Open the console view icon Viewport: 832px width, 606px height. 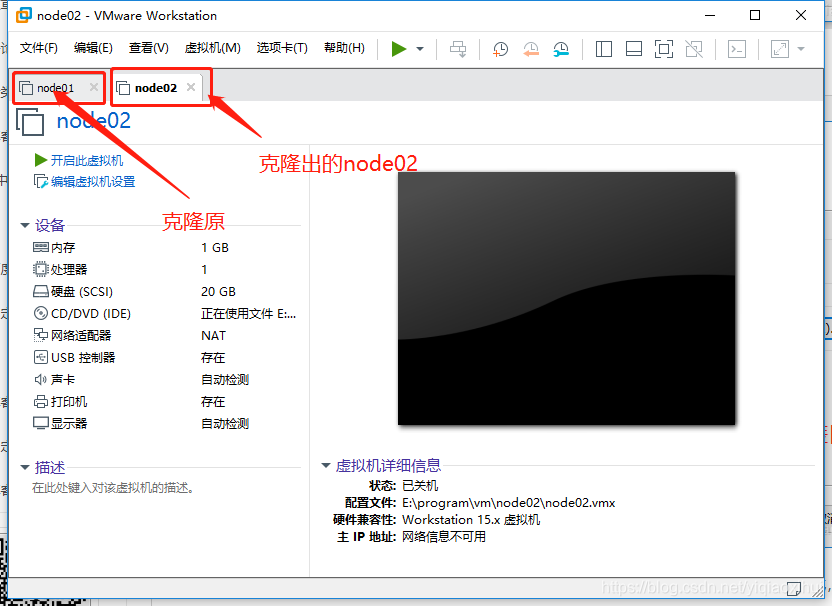click(x=736, y=49)
